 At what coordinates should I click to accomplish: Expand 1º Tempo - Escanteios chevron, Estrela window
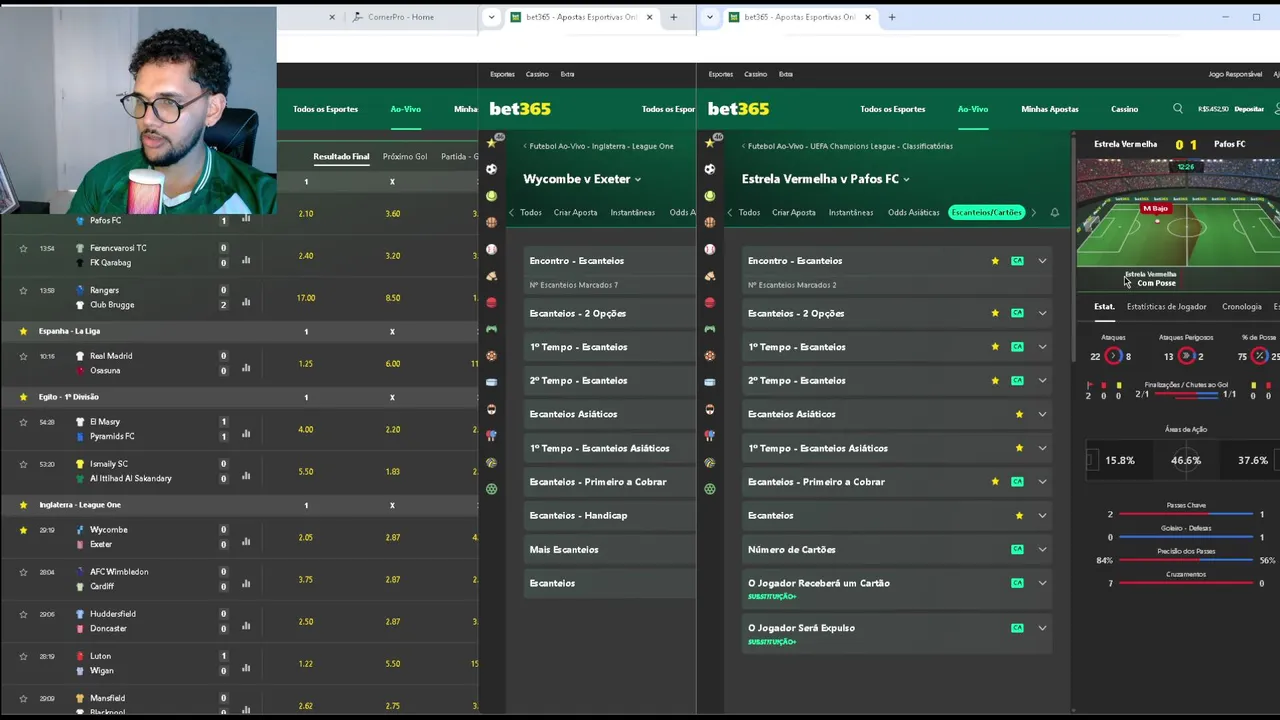click(1042, 347)
